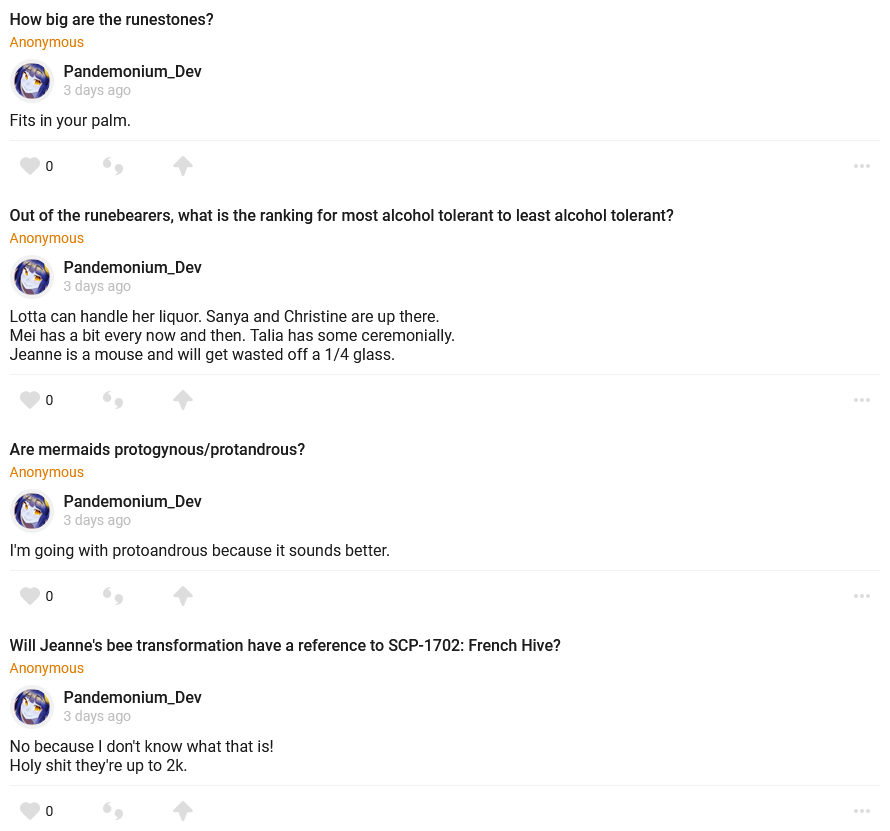Open the question 'How big are the runestones?'
The height and width of the screenshot is (831, 890).
111,20
